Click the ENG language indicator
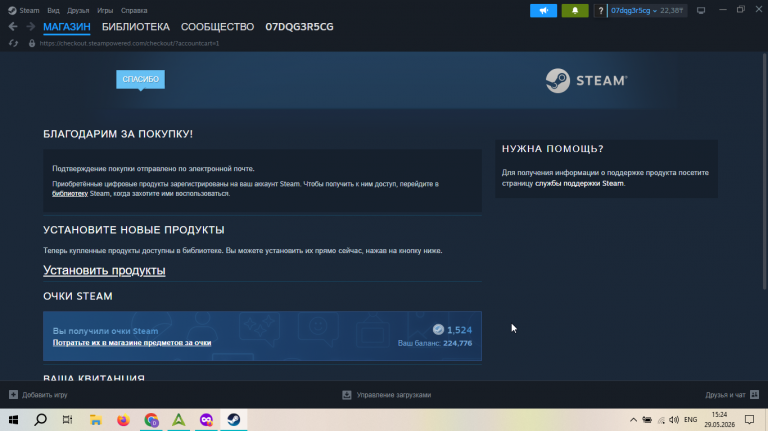Screen dimensions: 768x431 pyautogui.click(x=691, y=420)
